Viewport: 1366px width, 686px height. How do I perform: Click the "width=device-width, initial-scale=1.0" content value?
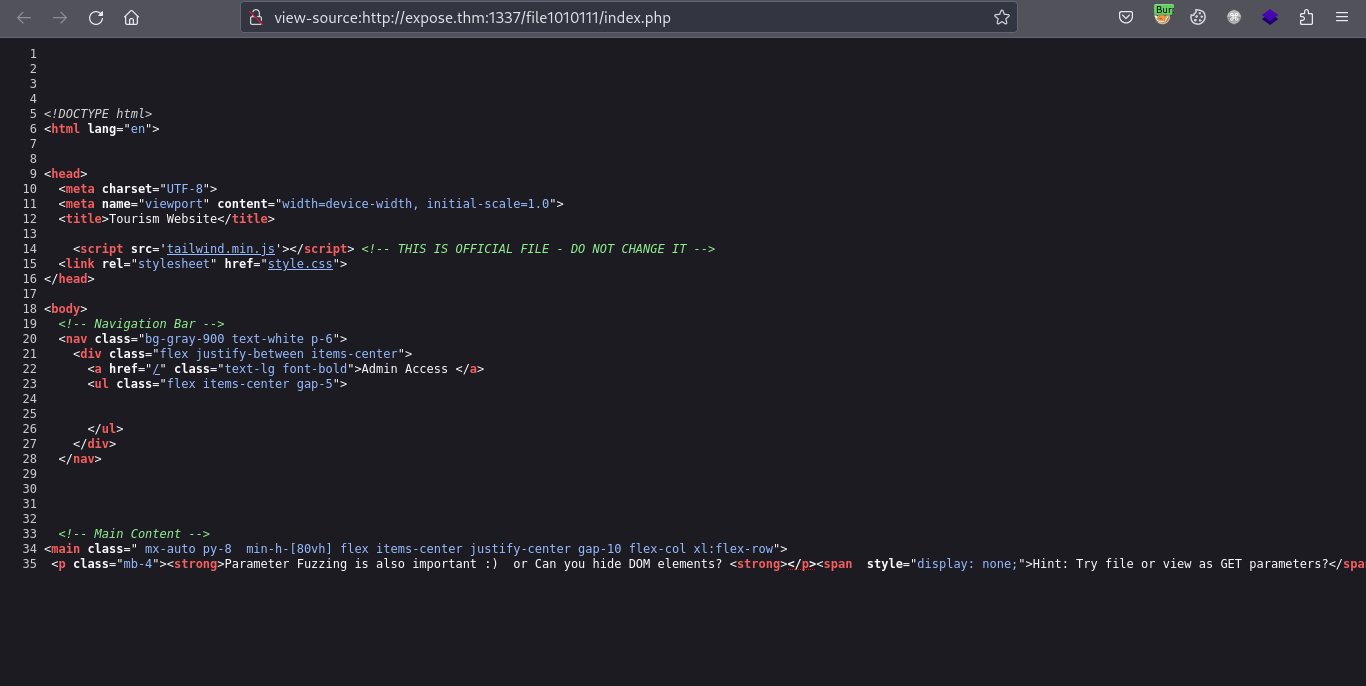(416, 204)
